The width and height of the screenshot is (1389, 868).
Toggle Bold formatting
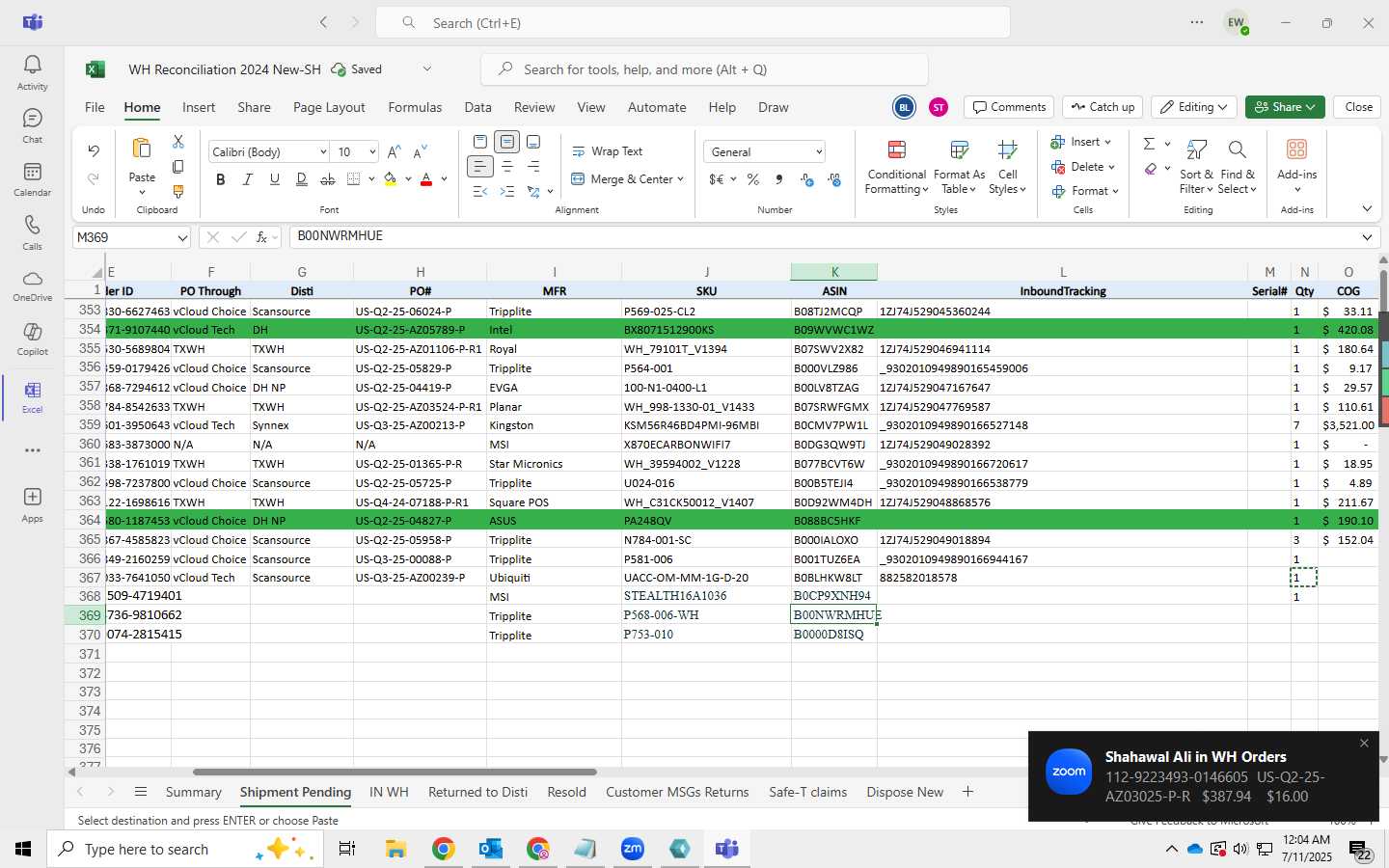[221, 179]
